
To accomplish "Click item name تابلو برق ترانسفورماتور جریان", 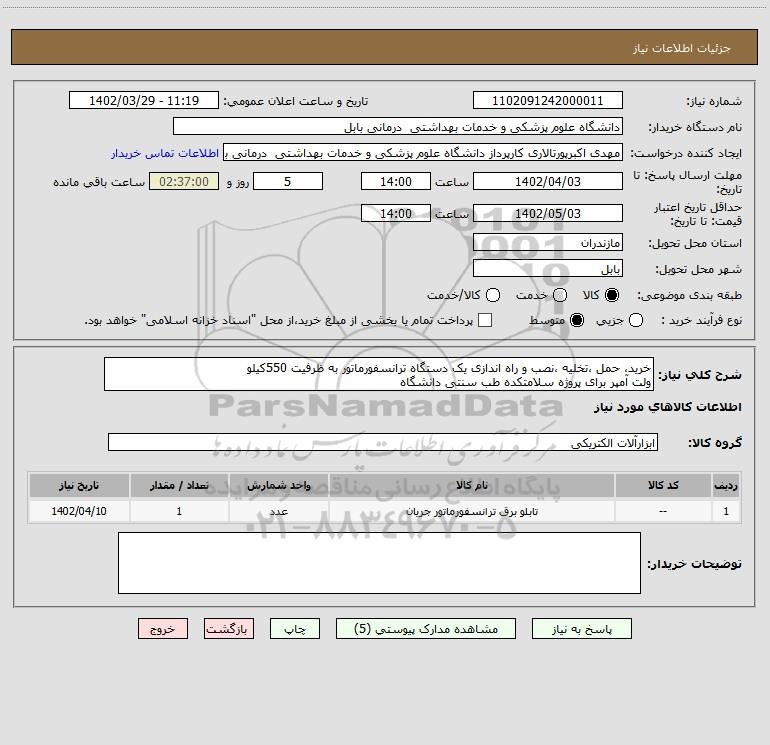I will click(x=472, y=512).
